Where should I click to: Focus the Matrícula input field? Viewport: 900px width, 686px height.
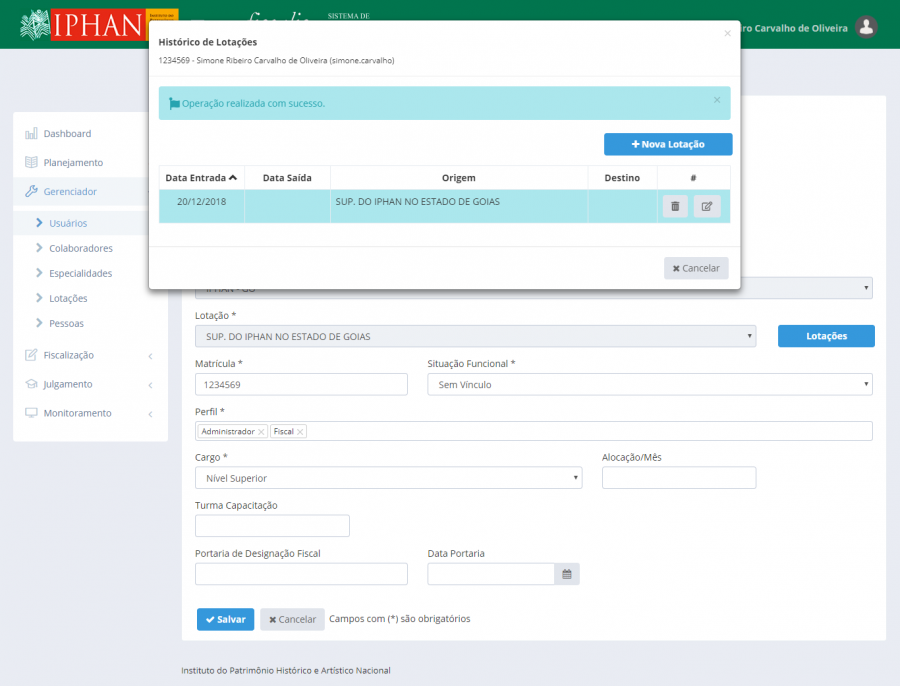(301, 384)
